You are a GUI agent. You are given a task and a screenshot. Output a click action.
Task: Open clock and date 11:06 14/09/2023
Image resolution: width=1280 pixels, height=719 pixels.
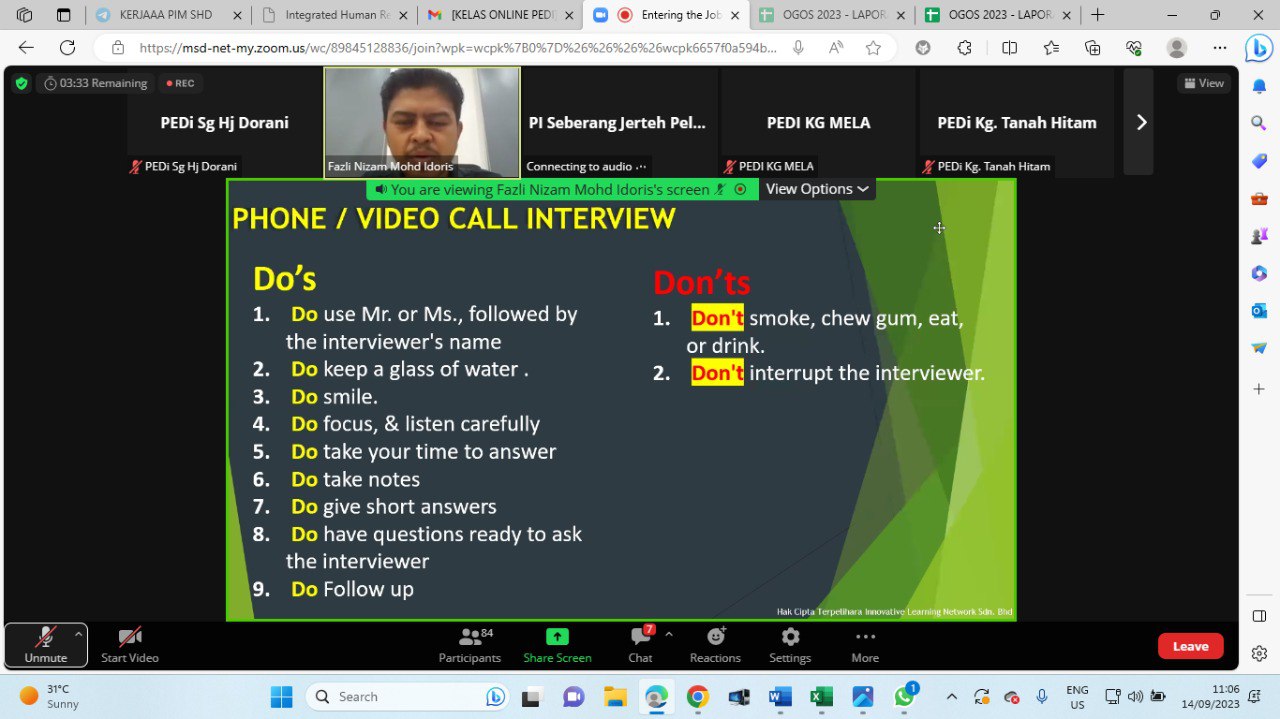1210,697
